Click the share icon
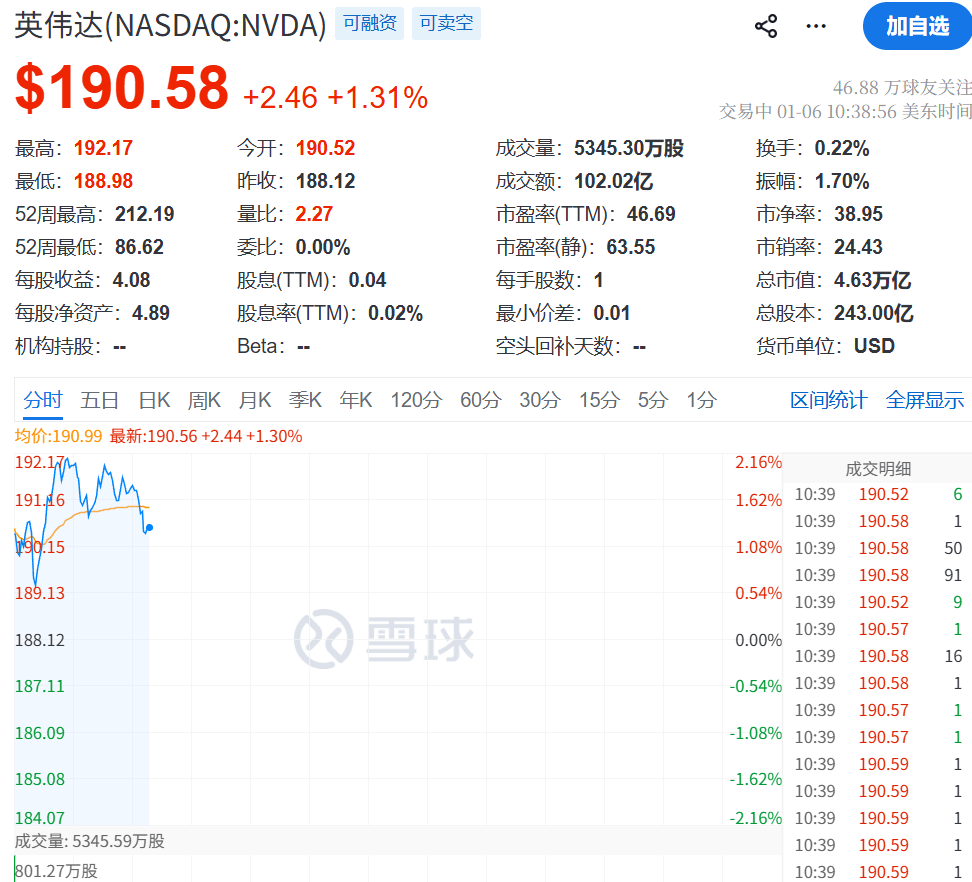 click(x=766, y=26)
